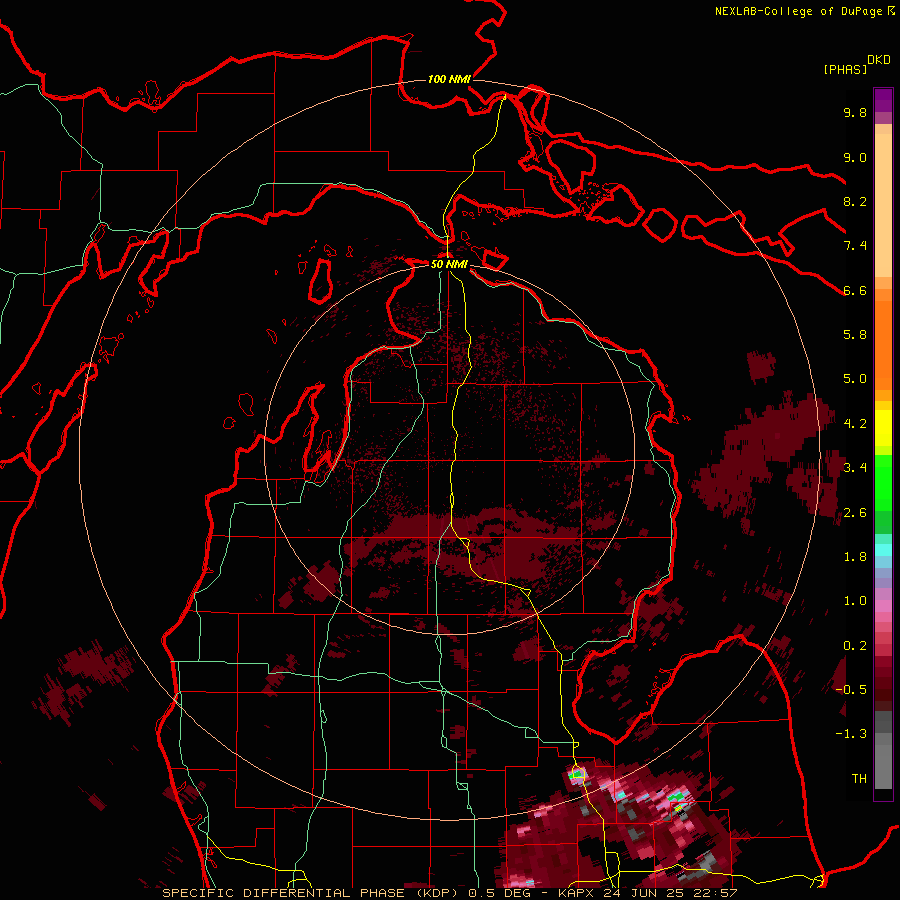Click the purple segment at top of color scale
This screenshot has height=900, width=900.
coord(883,100)
